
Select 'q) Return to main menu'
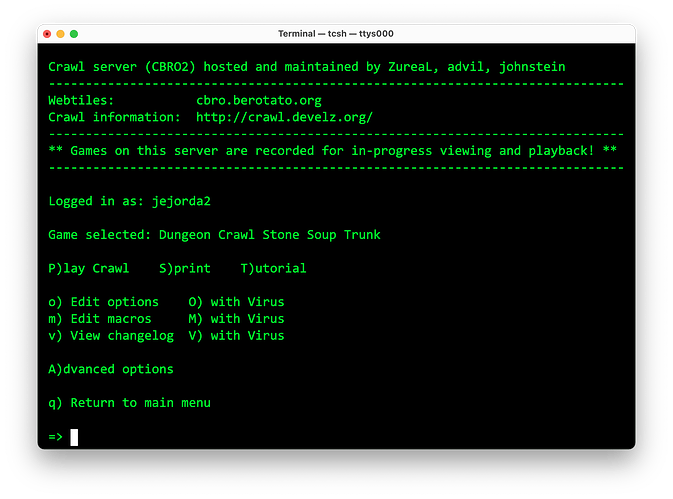pos(129,403)
